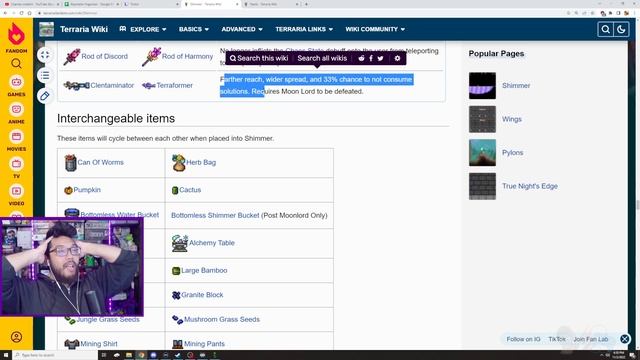Open a new browser tab plus button
The width and height of the screenshot is (640, 360).
click(x=307, y=4)
